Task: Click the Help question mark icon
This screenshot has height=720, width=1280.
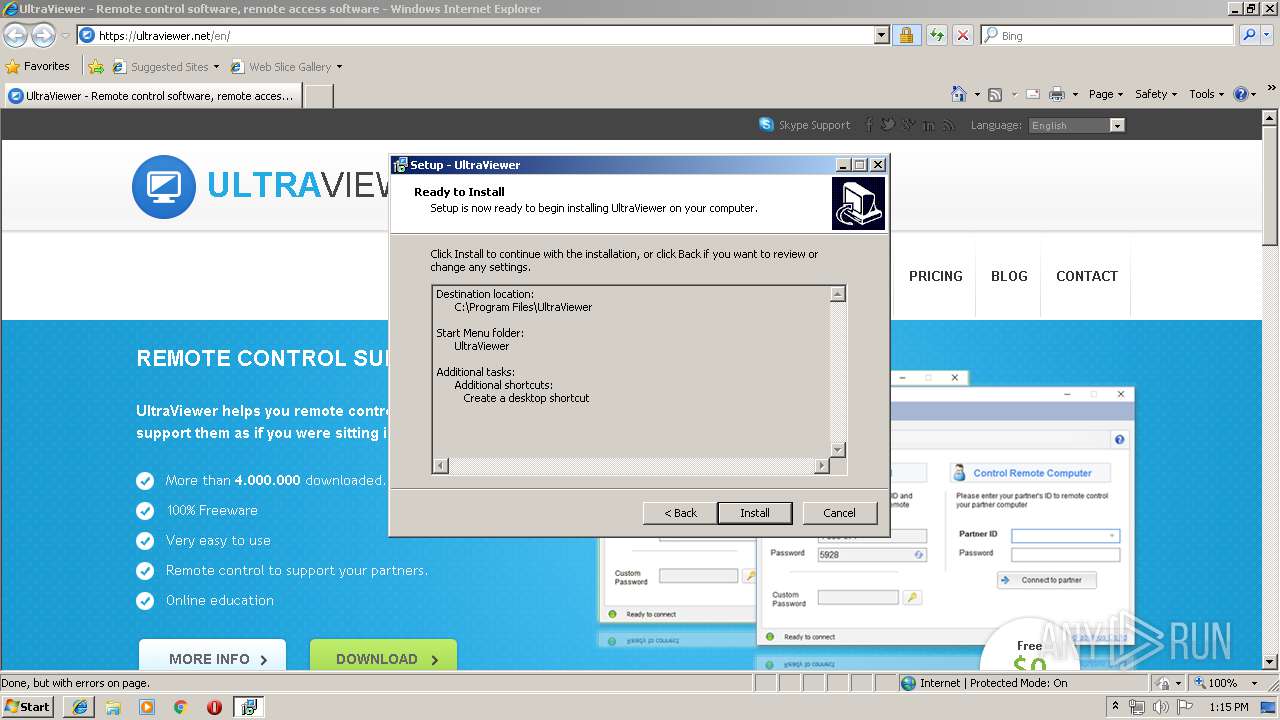Action: 1241,94
